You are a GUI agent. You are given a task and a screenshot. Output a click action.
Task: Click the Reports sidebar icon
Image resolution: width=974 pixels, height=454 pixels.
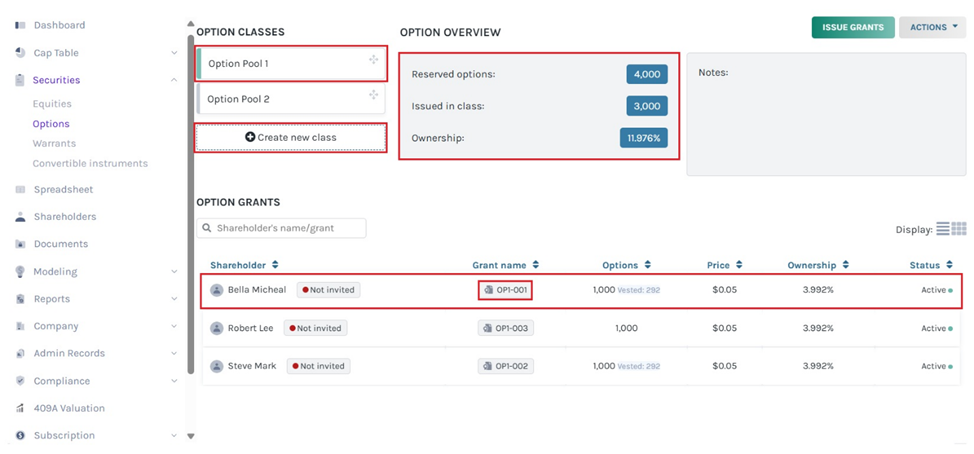point(20,299)
